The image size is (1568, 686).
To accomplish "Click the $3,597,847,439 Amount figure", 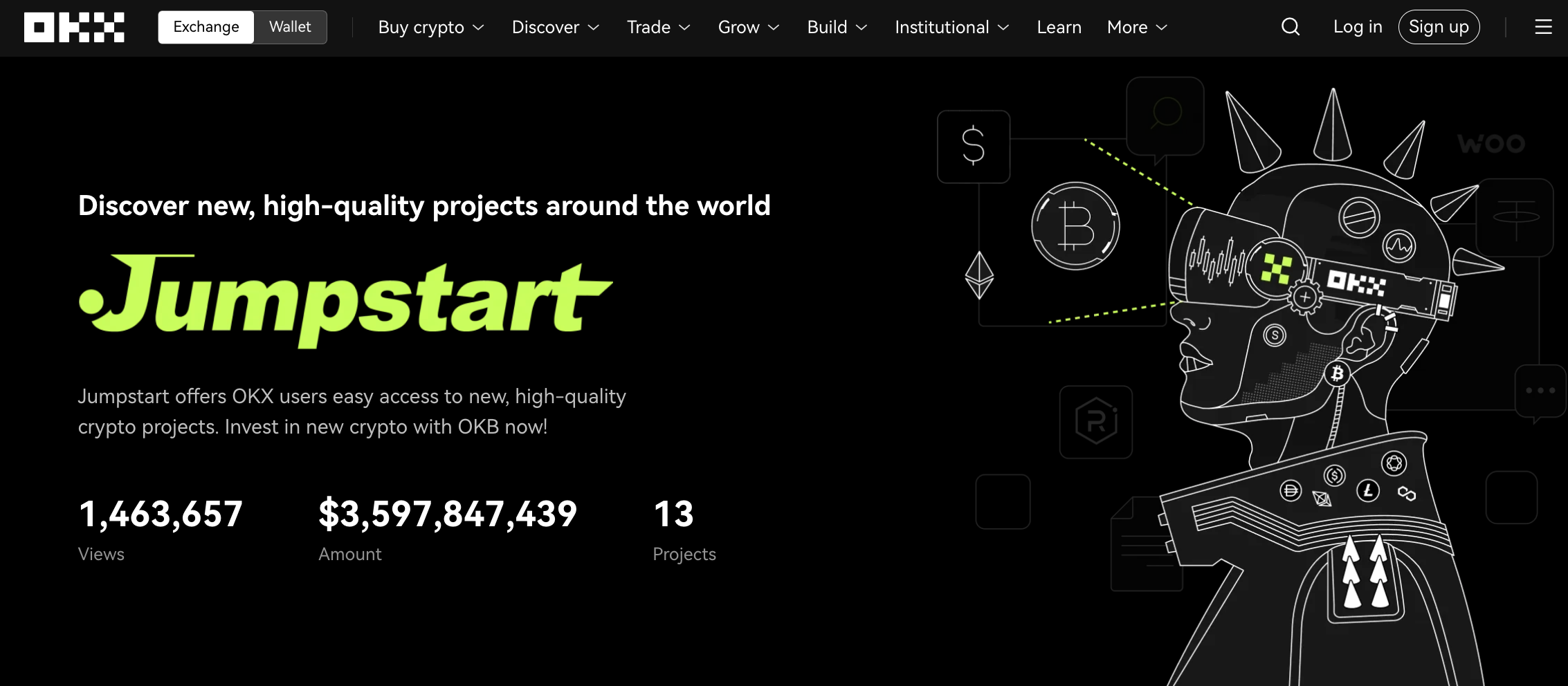I will click(448, 514).
